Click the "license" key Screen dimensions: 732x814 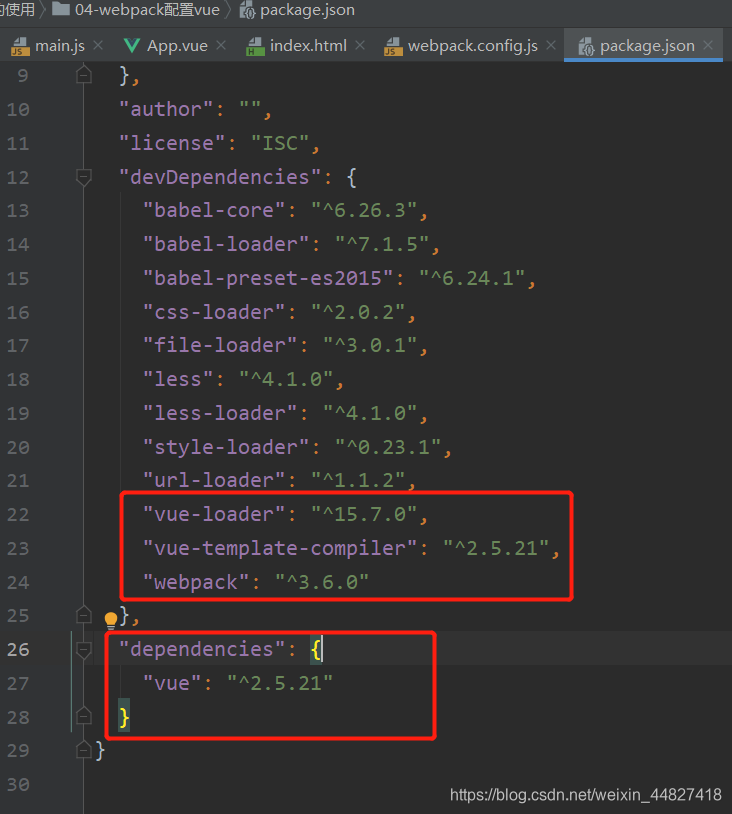pyautogui.click(x=172, y=143)
